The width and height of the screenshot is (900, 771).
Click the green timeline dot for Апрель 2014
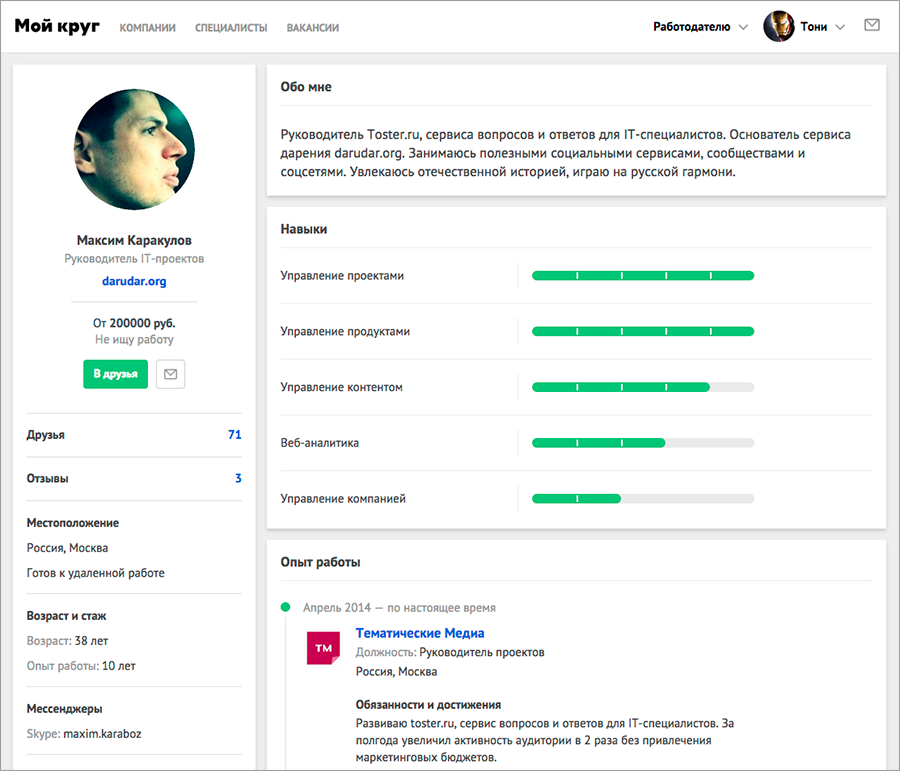pos(285,607)
